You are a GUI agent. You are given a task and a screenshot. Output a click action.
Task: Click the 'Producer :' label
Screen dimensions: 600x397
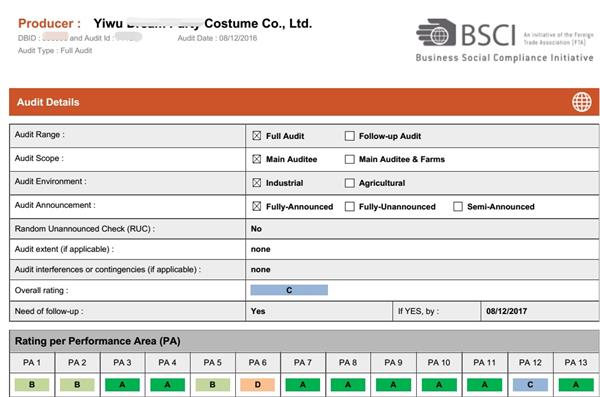point(49,23)
